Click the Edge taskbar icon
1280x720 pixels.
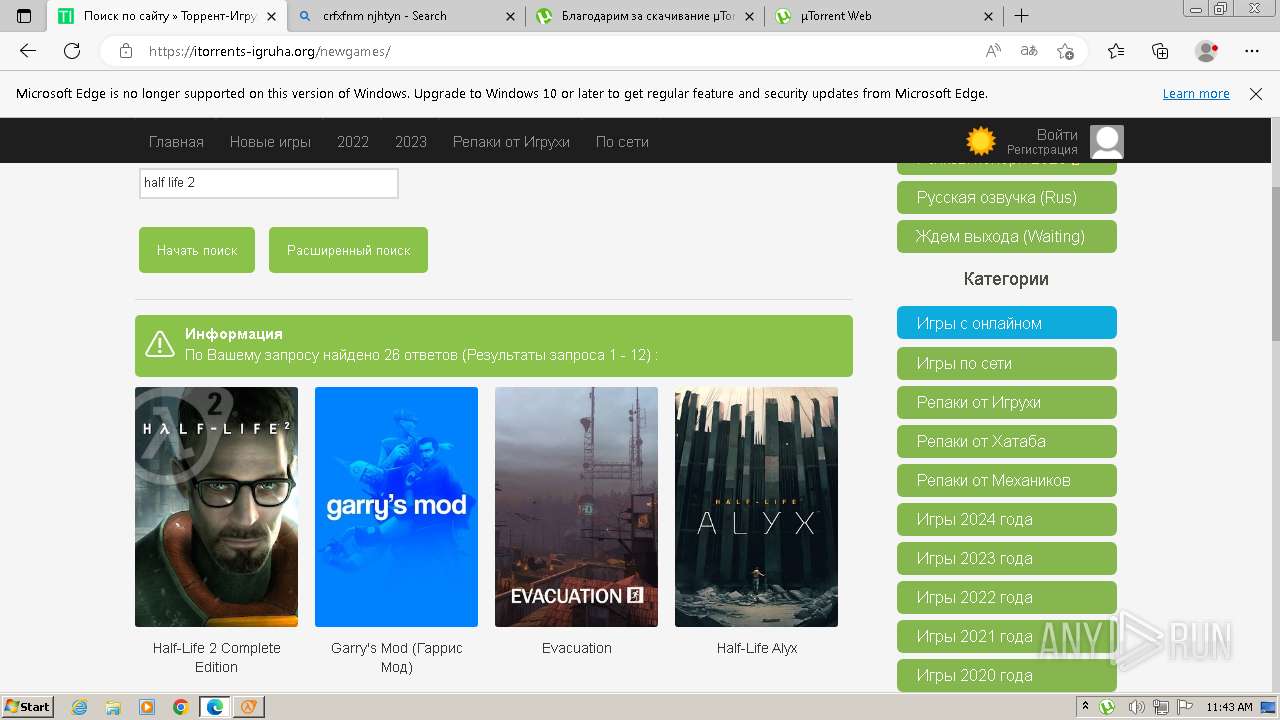tap(215, 707)
